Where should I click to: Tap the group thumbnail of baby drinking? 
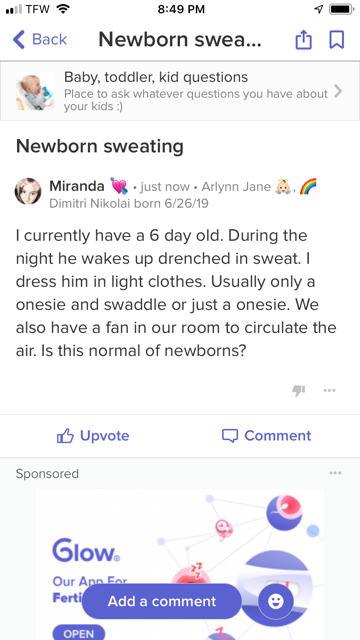[35, 91]
